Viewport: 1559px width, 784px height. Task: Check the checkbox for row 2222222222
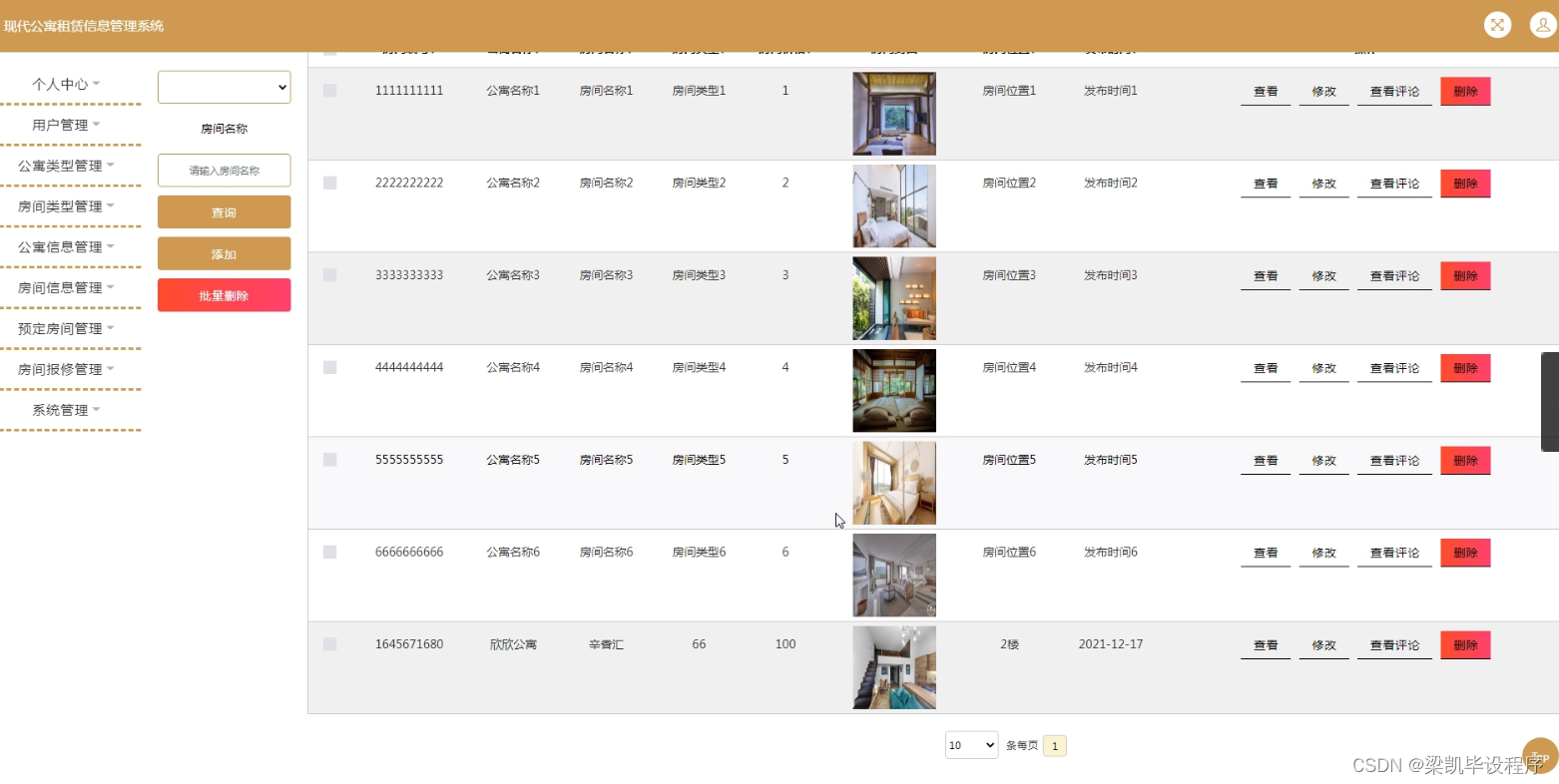point(329,183)
